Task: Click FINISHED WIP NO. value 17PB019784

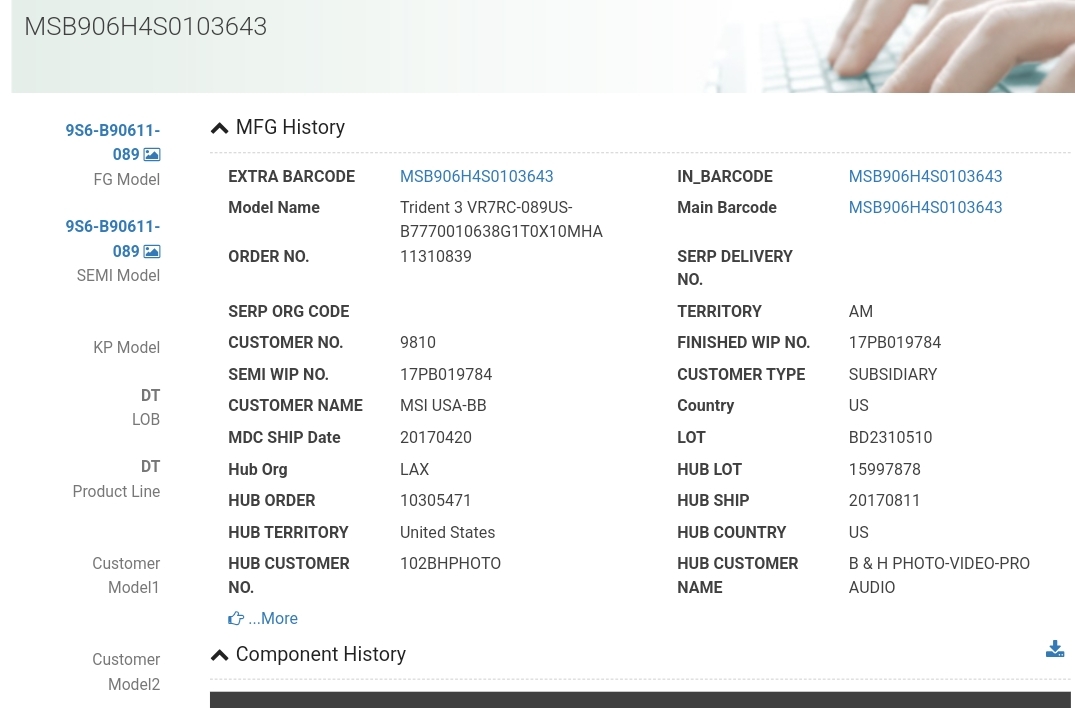Action: pos(895,342)
